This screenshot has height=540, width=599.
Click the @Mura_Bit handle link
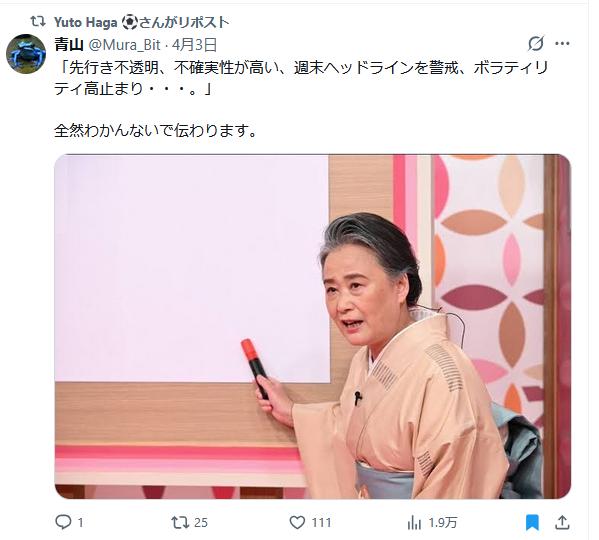125,45
